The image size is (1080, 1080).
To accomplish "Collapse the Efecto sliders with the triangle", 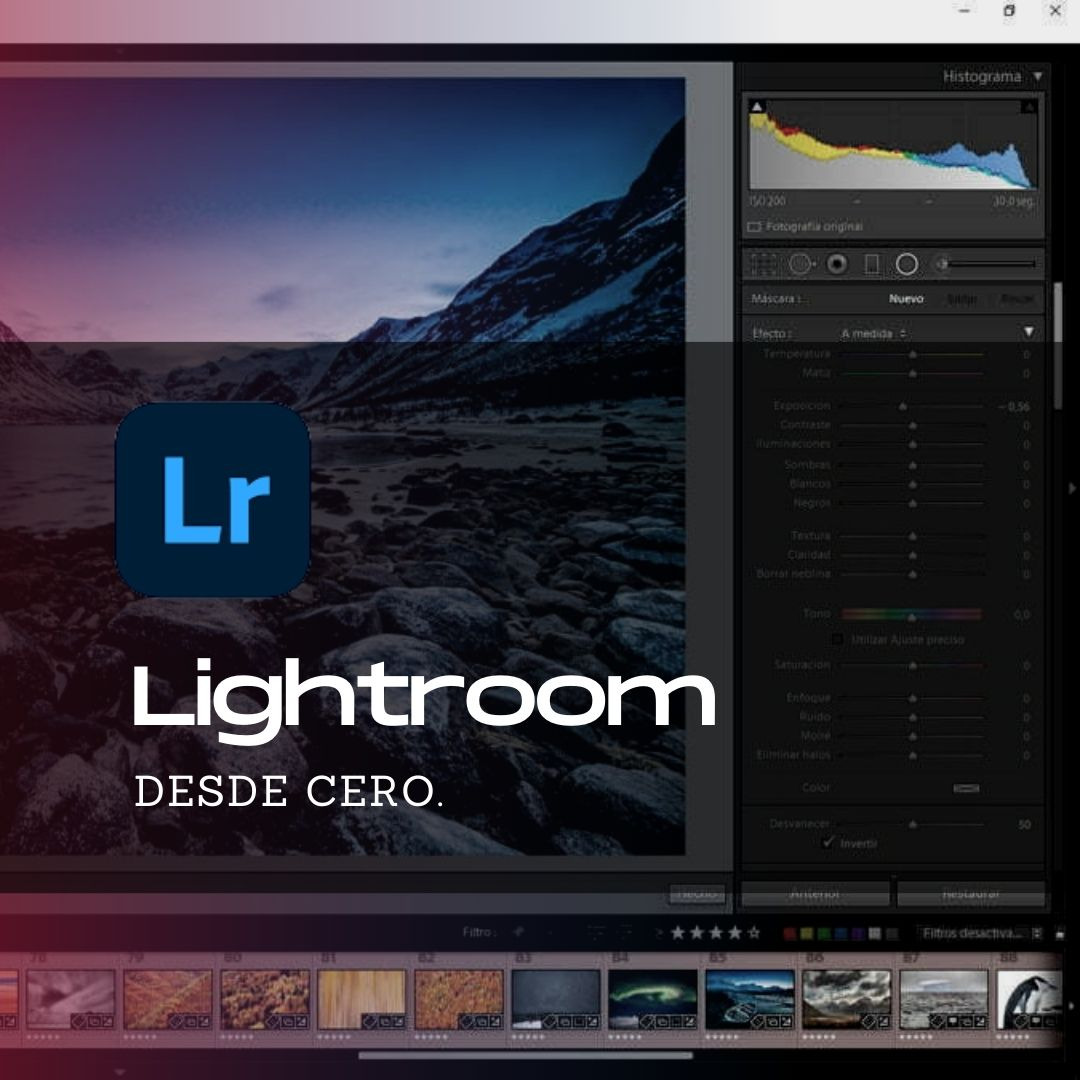I will coord(1028,332).
